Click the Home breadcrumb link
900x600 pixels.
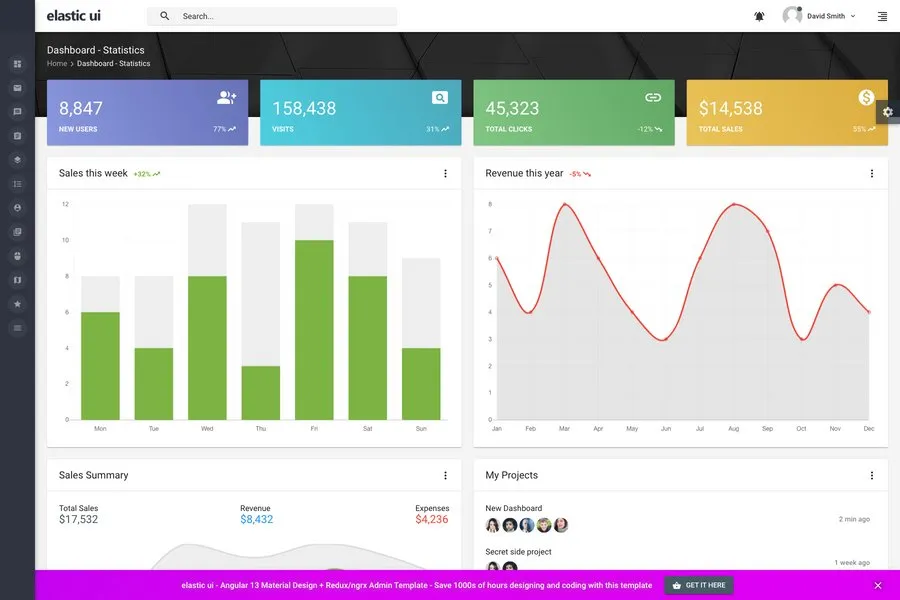57,64
